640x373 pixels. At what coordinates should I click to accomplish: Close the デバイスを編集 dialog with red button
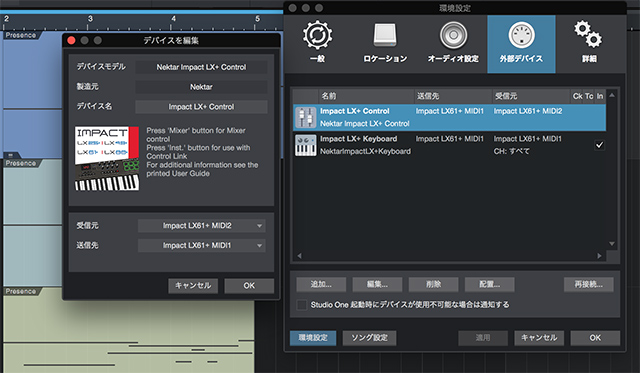(71, 40)
